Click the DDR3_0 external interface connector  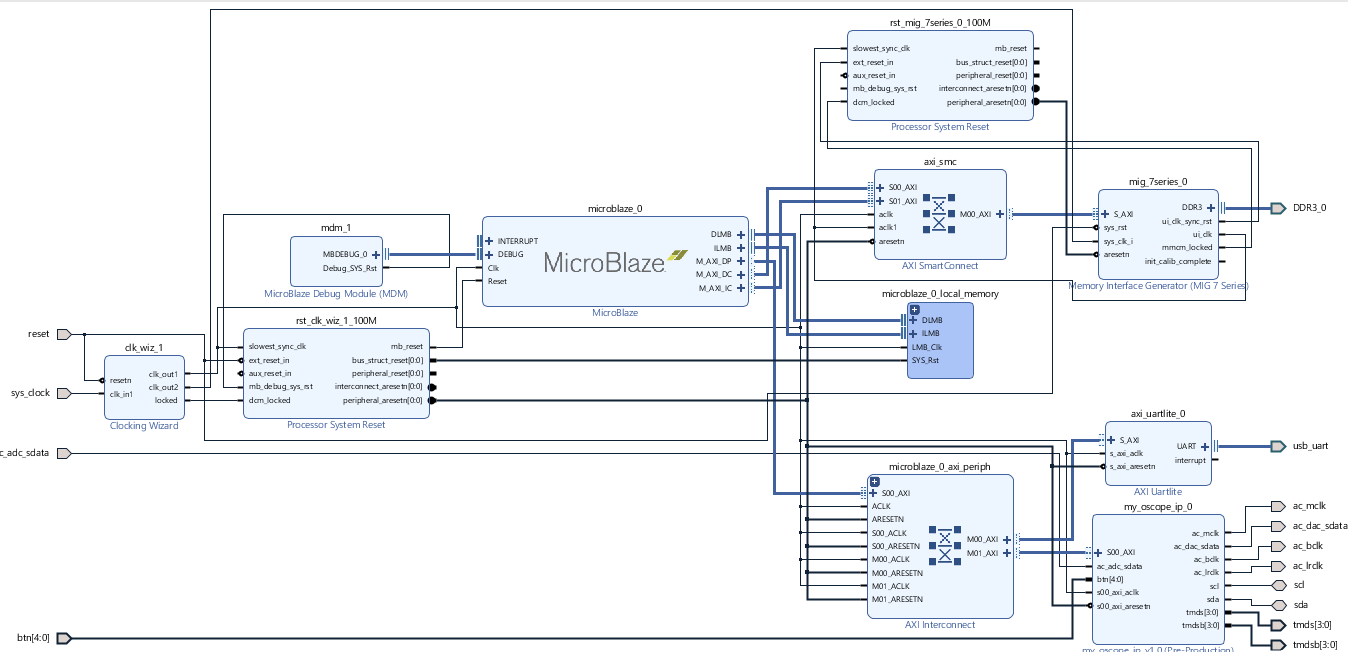tap(1278, 208)
